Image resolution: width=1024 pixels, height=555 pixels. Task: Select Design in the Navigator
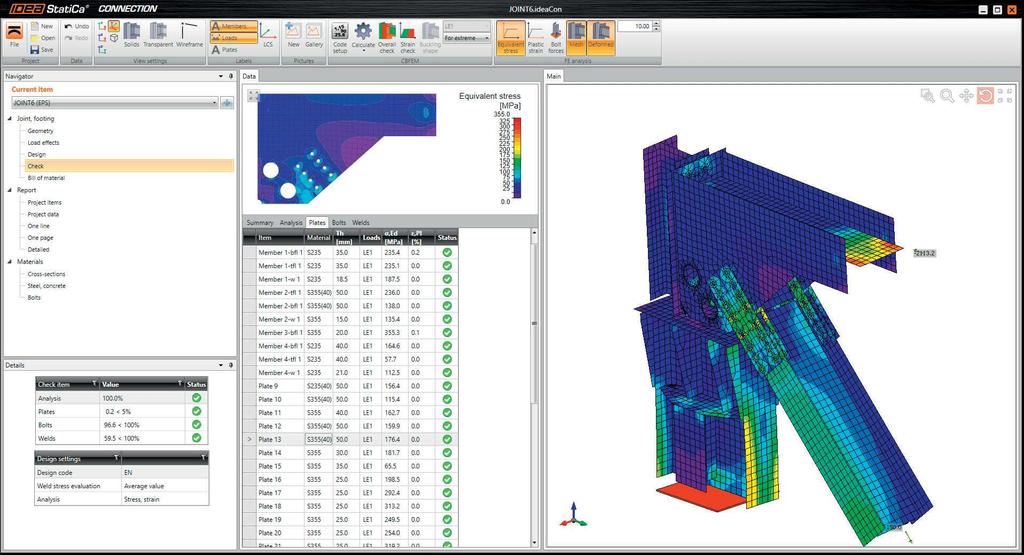coord(37,154)
